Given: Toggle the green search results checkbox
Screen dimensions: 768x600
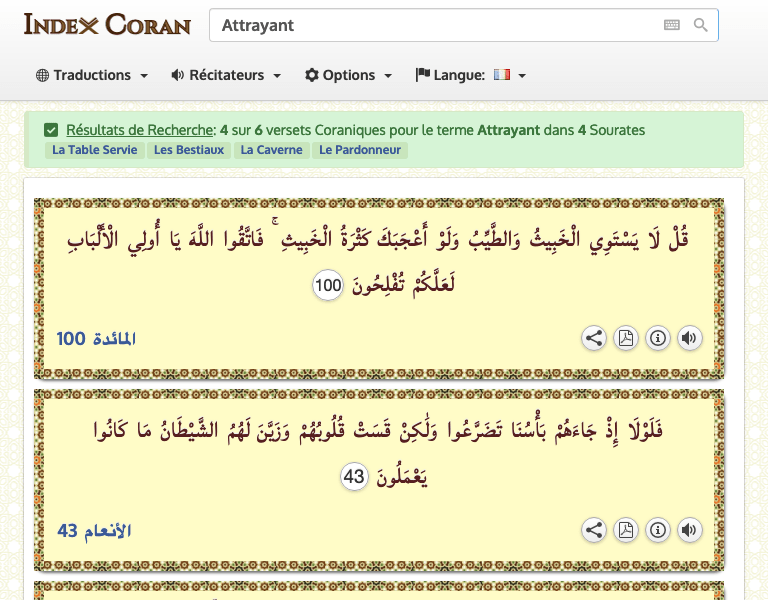Looking at the screenshot, I should 51,130.
